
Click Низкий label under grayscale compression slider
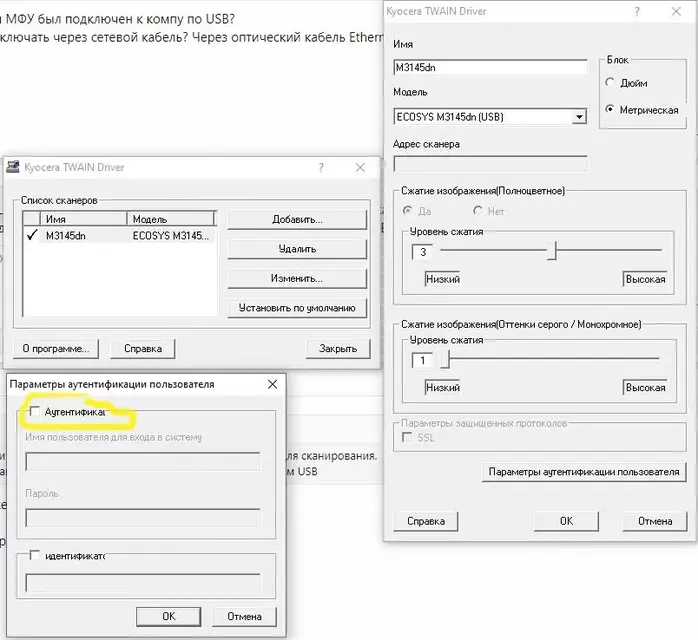pos(442,387)
